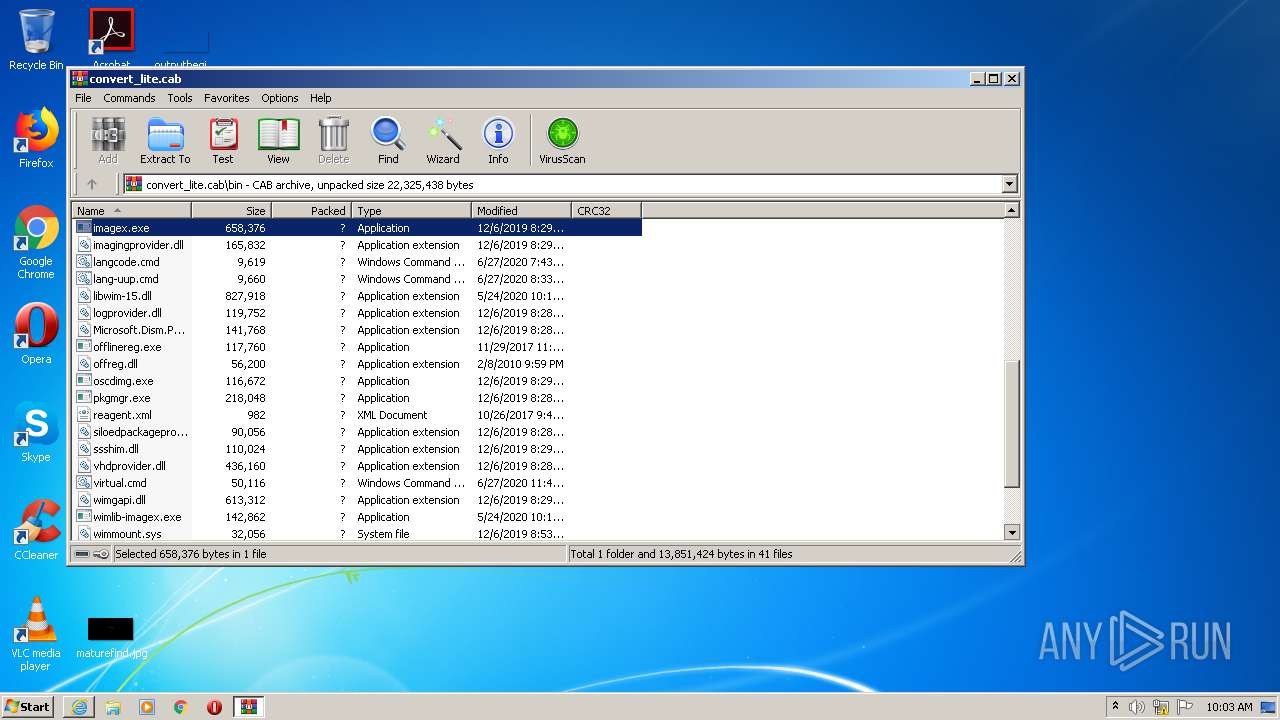Sort files by Size column
Viewport: 1280px width, 720px height.
pyautogui.click(x=231, y=210)
